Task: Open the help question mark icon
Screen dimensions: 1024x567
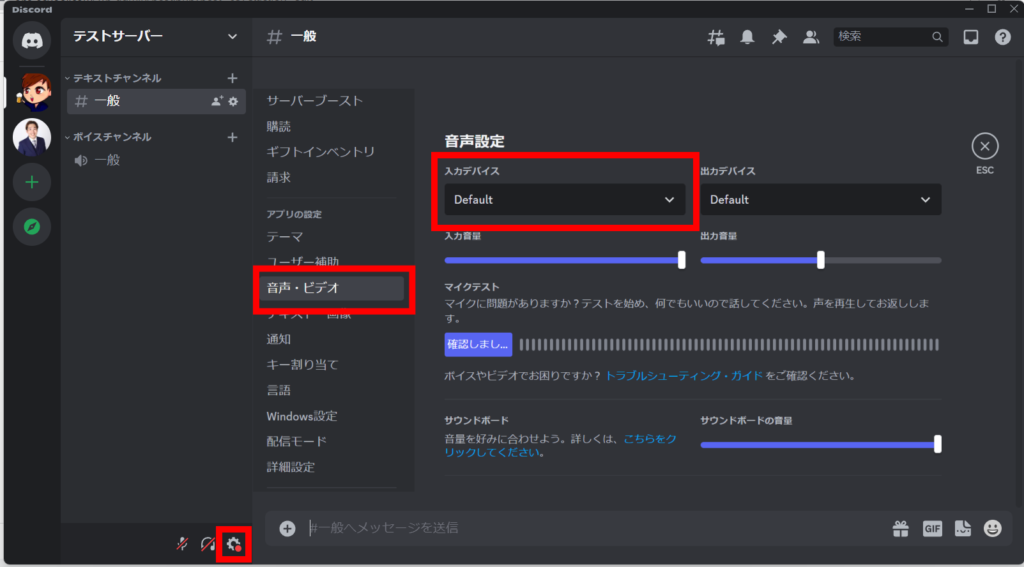Action: [x=1002, y=37]
